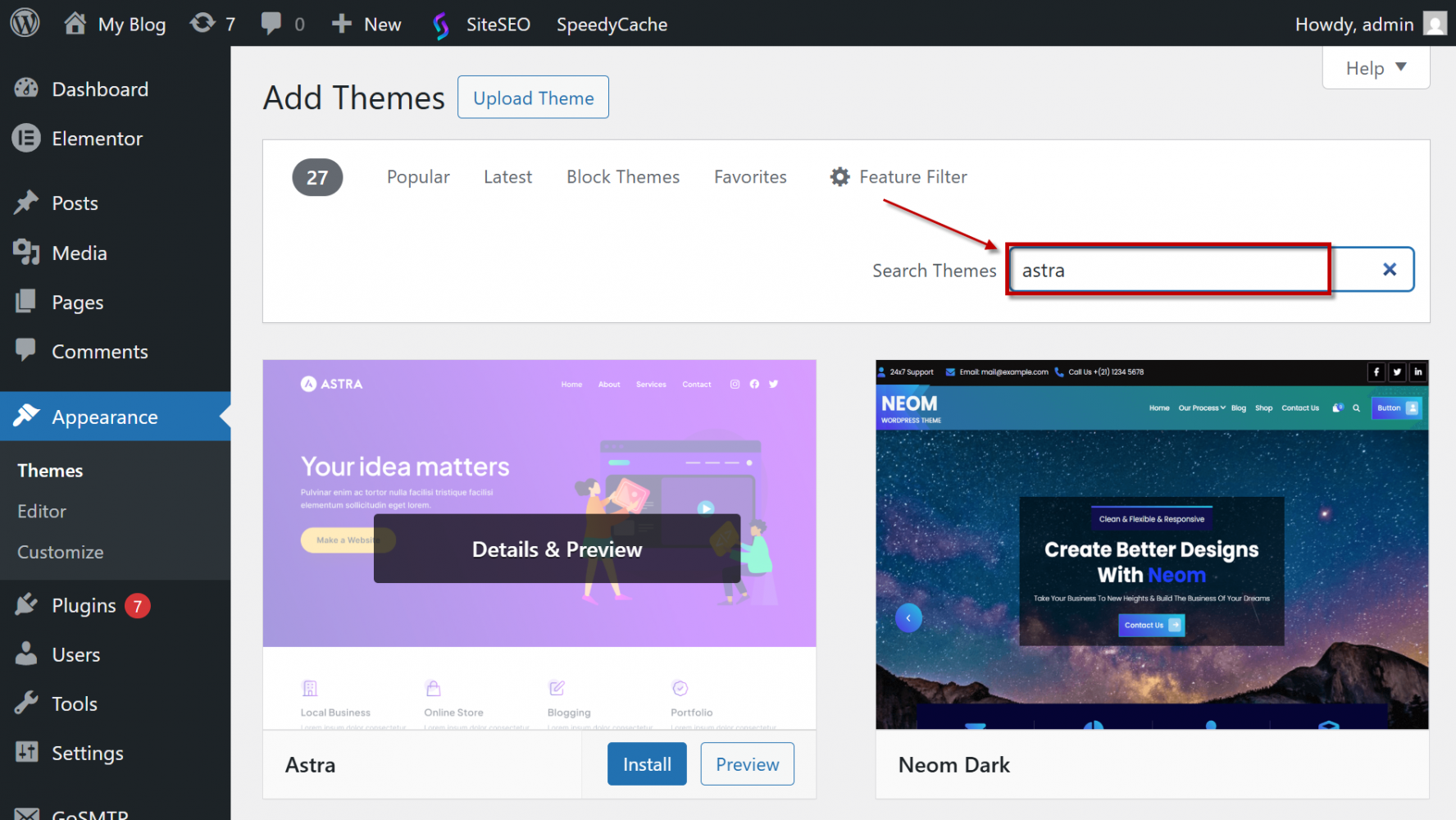Go to Plugins in the sidebar
The height and width of the screenshot is (820, 1456).
pos(84,606)
